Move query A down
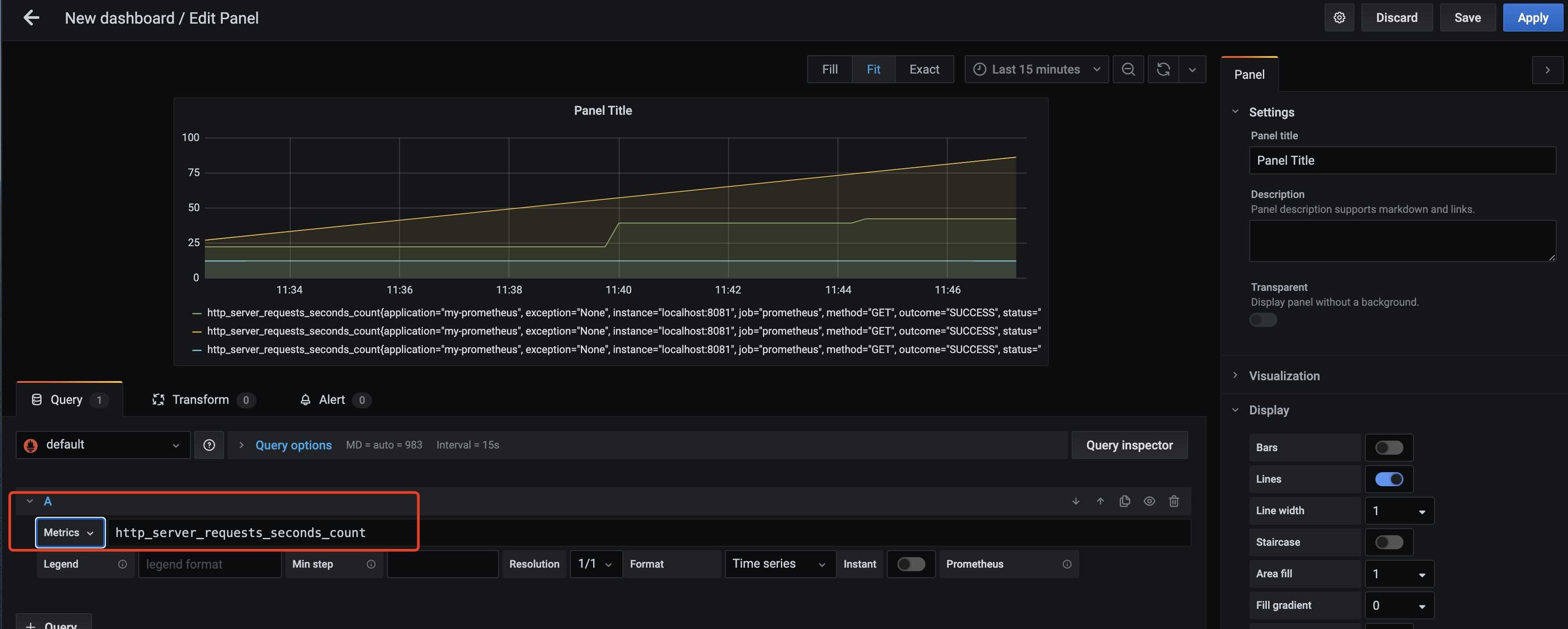Viewport: 1568px width, 629px height. (x=1076, y=501)
